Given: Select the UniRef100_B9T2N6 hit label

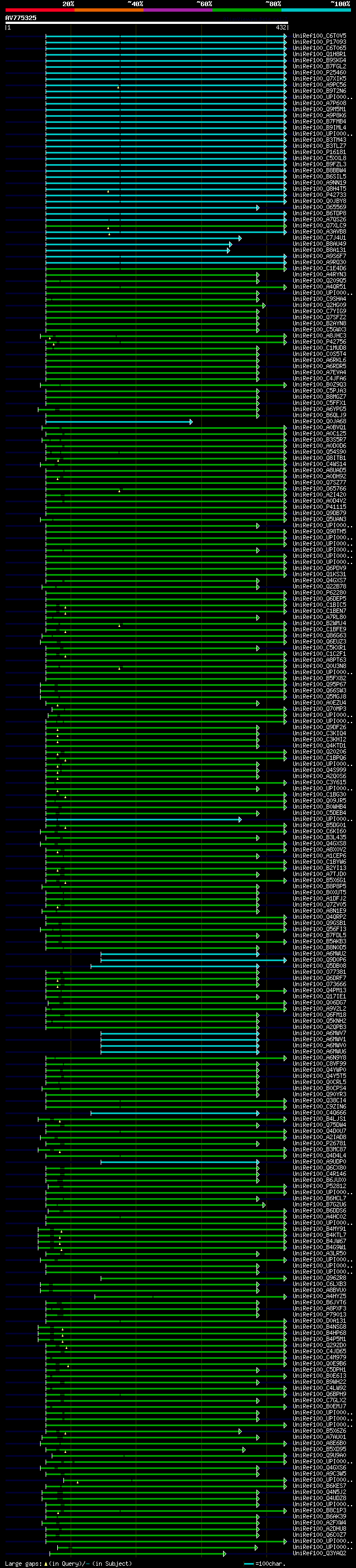Looking at the screenshot, I should (x=319, y=91).
